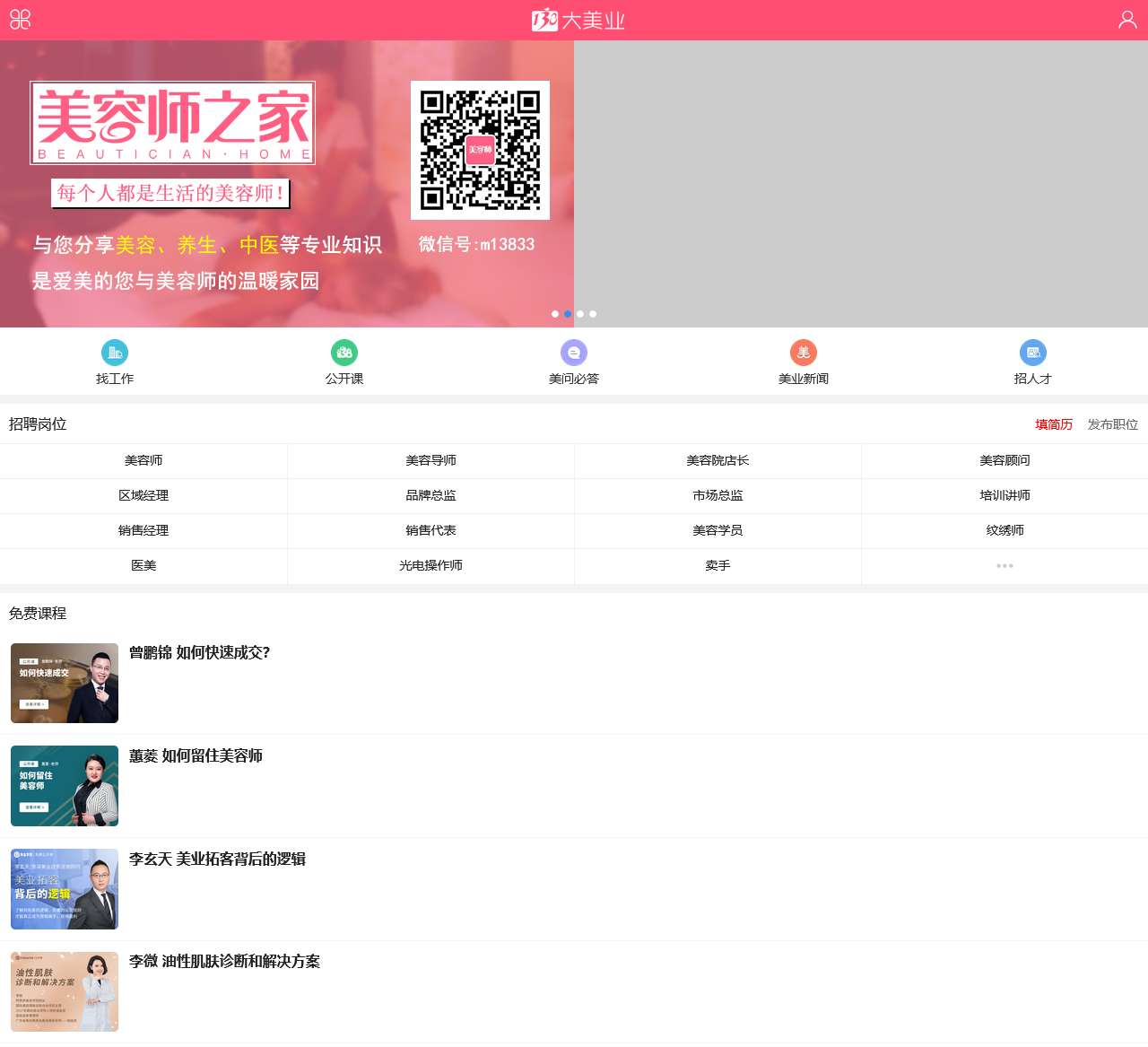Open course title 李微 油性肌肤诊断和解决方案

224,961
